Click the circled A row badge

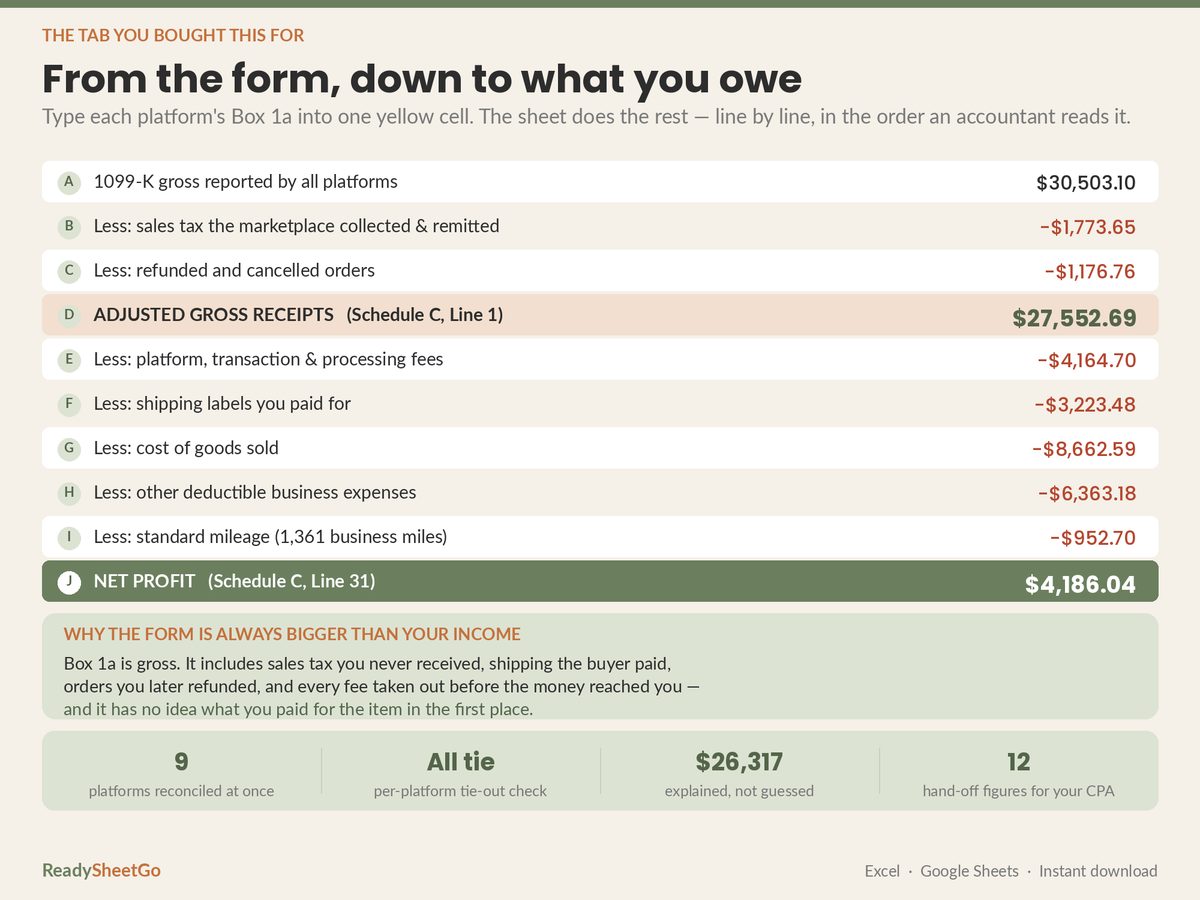tap(69, 182)
